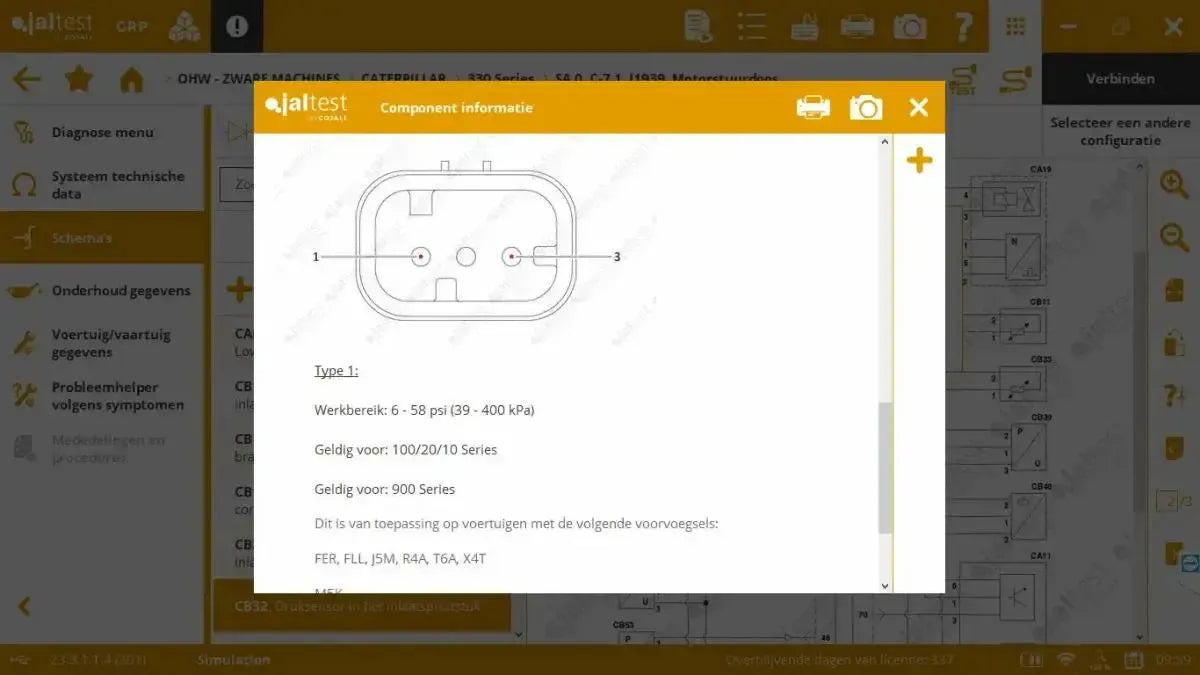Open the report document icon in the top toolbar

pyautogui.click(x=698, y=26)
